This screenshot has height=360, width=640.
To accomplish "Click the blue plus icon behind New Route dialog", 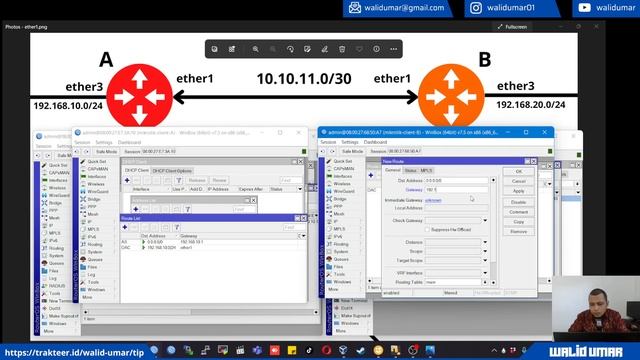I will pos(371,175).
